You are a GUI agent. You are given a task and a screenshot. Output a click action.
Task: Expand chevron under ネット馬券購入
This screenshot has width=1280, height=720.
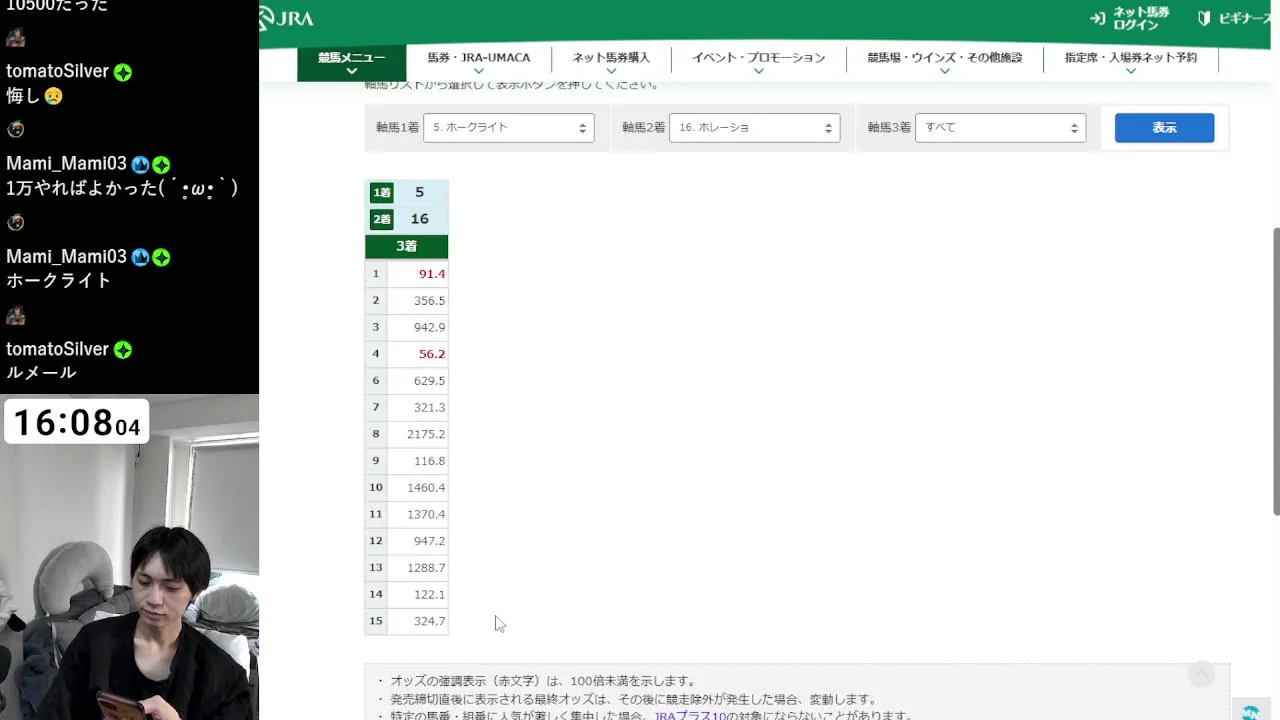[x=611, y=72]
